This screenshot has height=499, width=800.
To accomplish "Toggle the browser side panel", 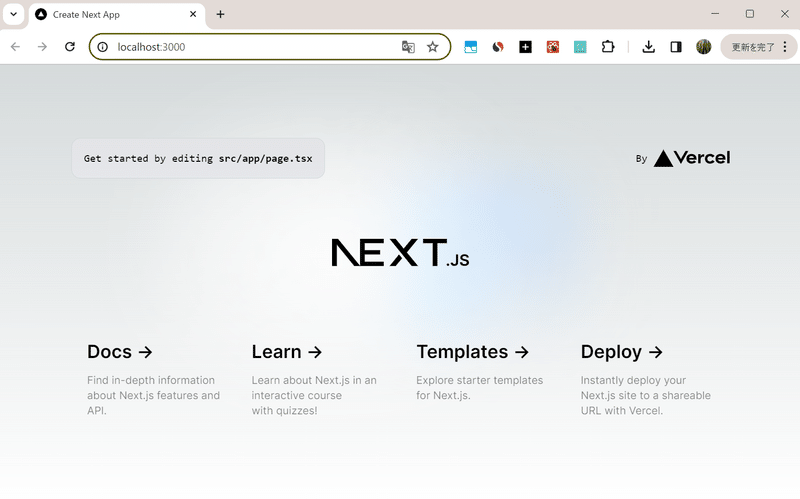I will point(676,47).
